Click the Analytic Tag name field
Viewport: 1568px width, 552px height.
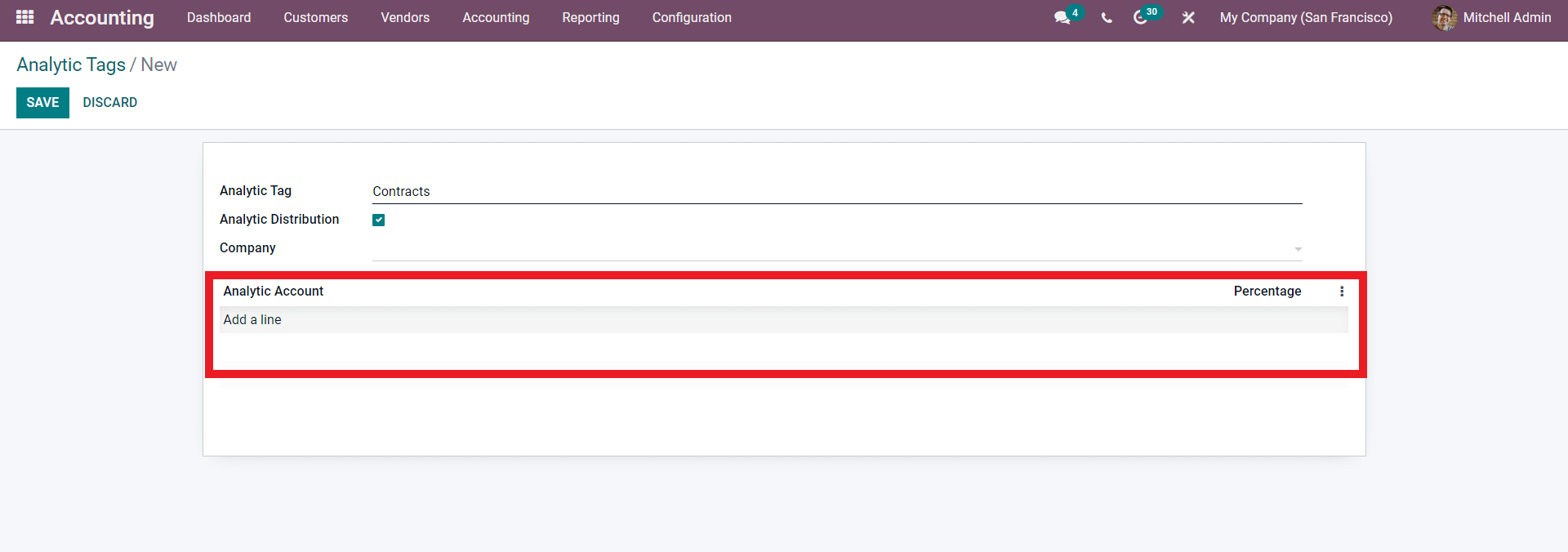837,191
